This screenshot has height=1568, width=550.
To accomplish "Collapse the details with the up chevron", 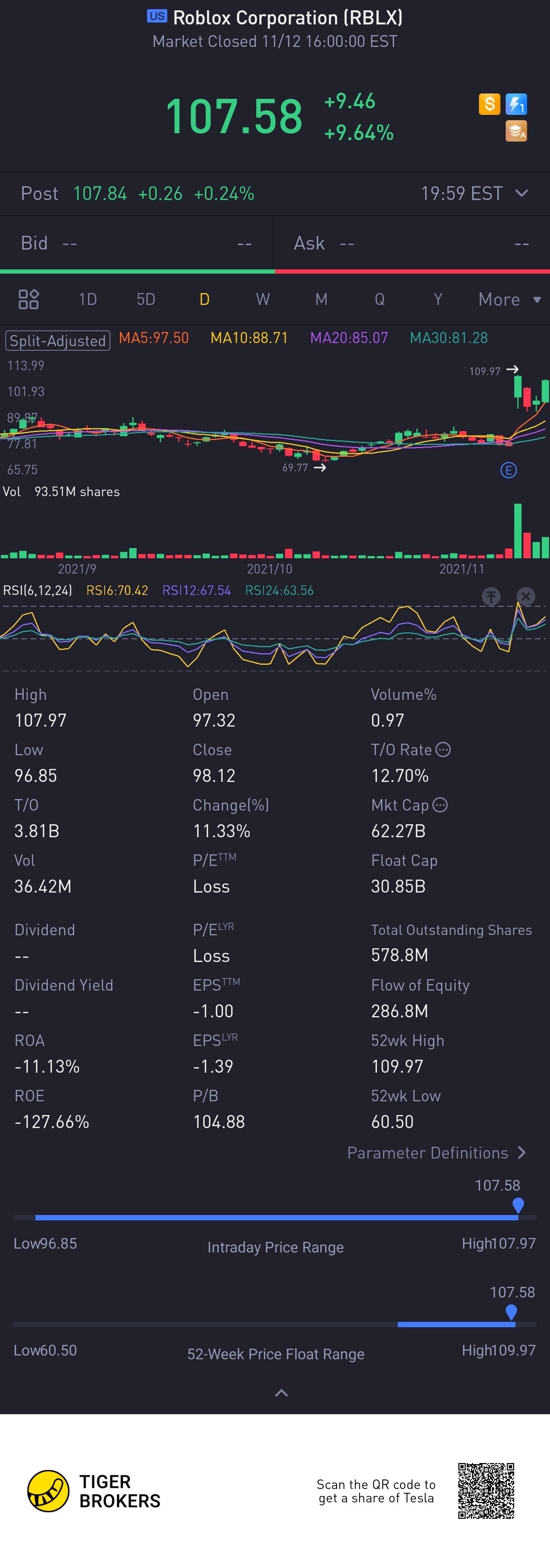I will [281, 1393].
